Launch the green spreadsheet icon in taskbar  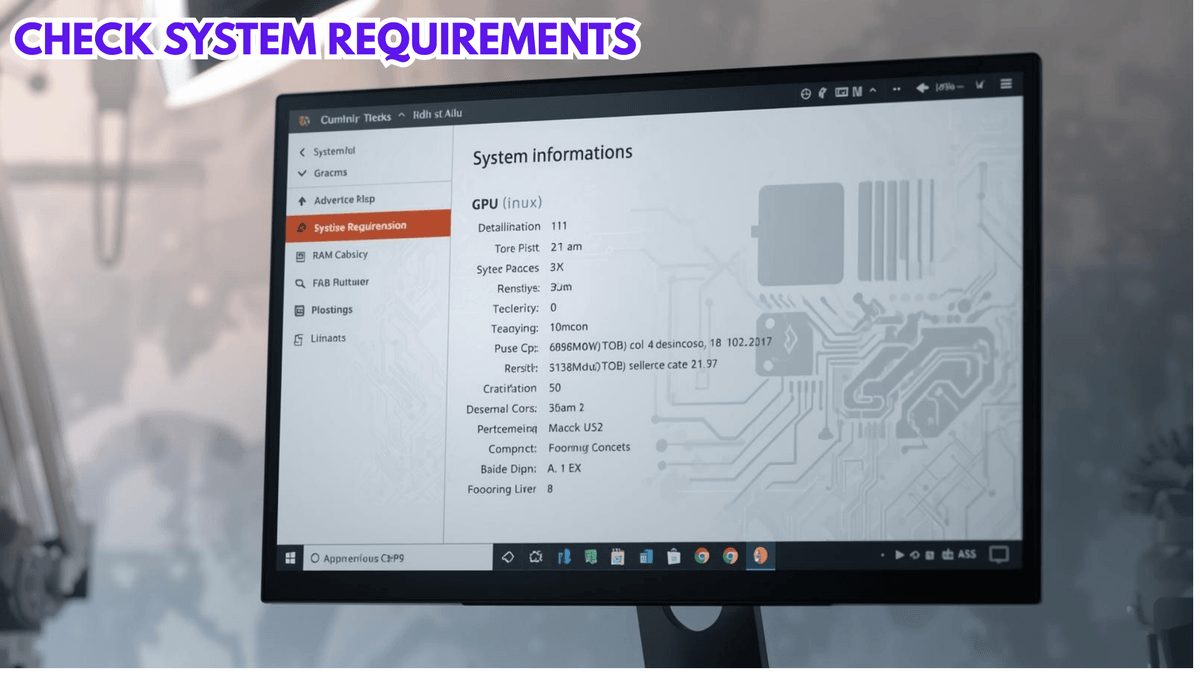pos(591,557)
